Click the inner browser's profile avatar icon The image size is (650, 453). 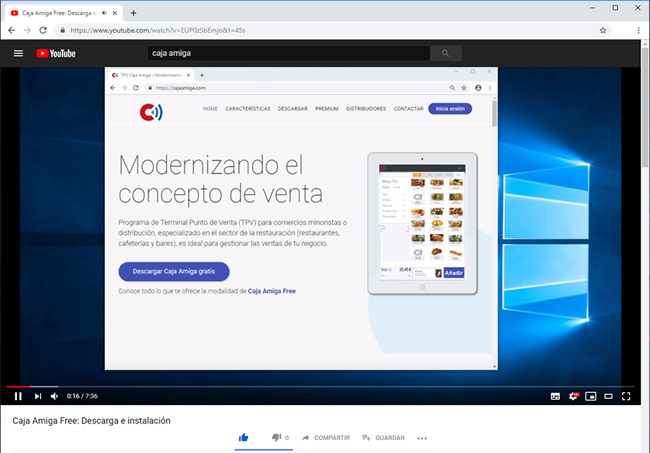tap(478, 88)
